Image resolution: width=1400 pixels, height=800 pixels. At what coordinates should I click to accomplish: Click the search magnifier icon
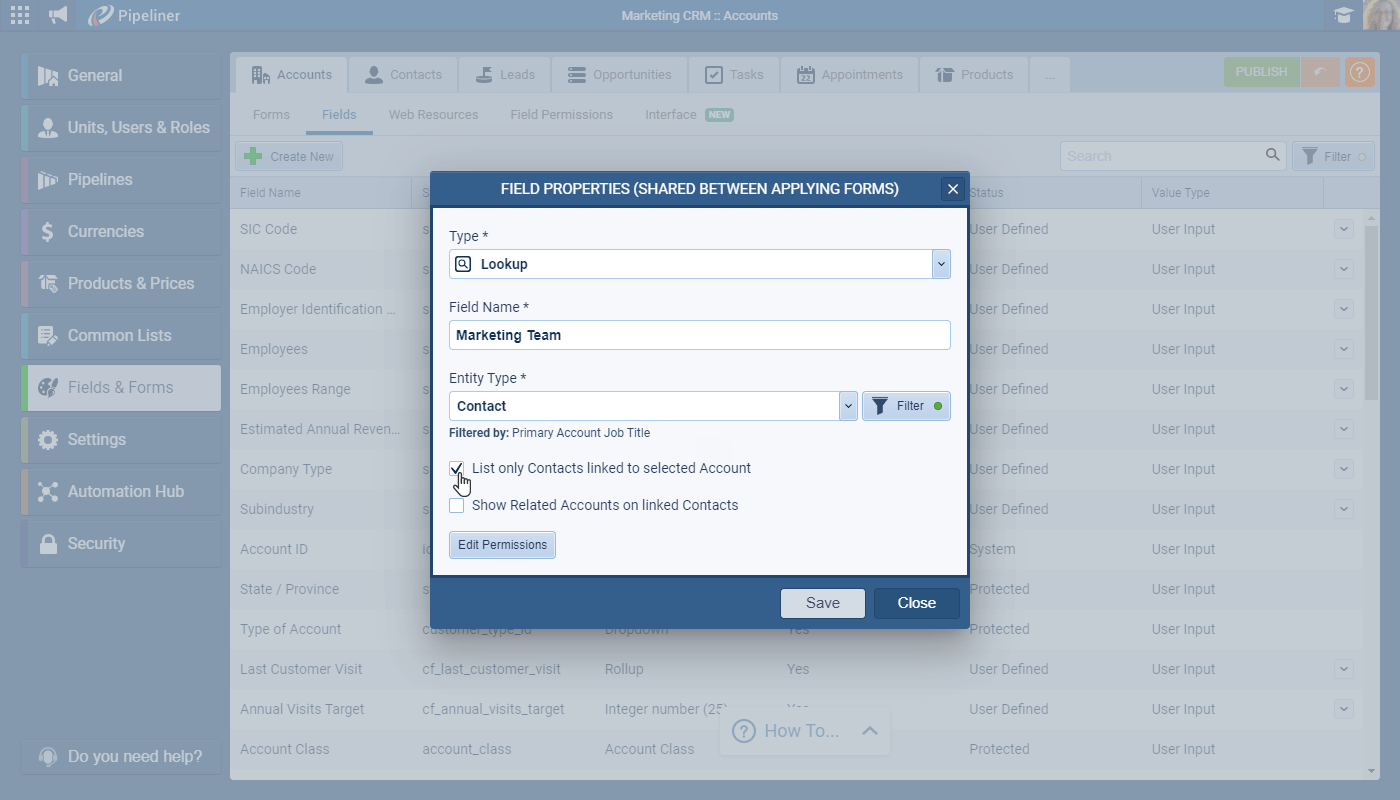tap(1272, 155)
